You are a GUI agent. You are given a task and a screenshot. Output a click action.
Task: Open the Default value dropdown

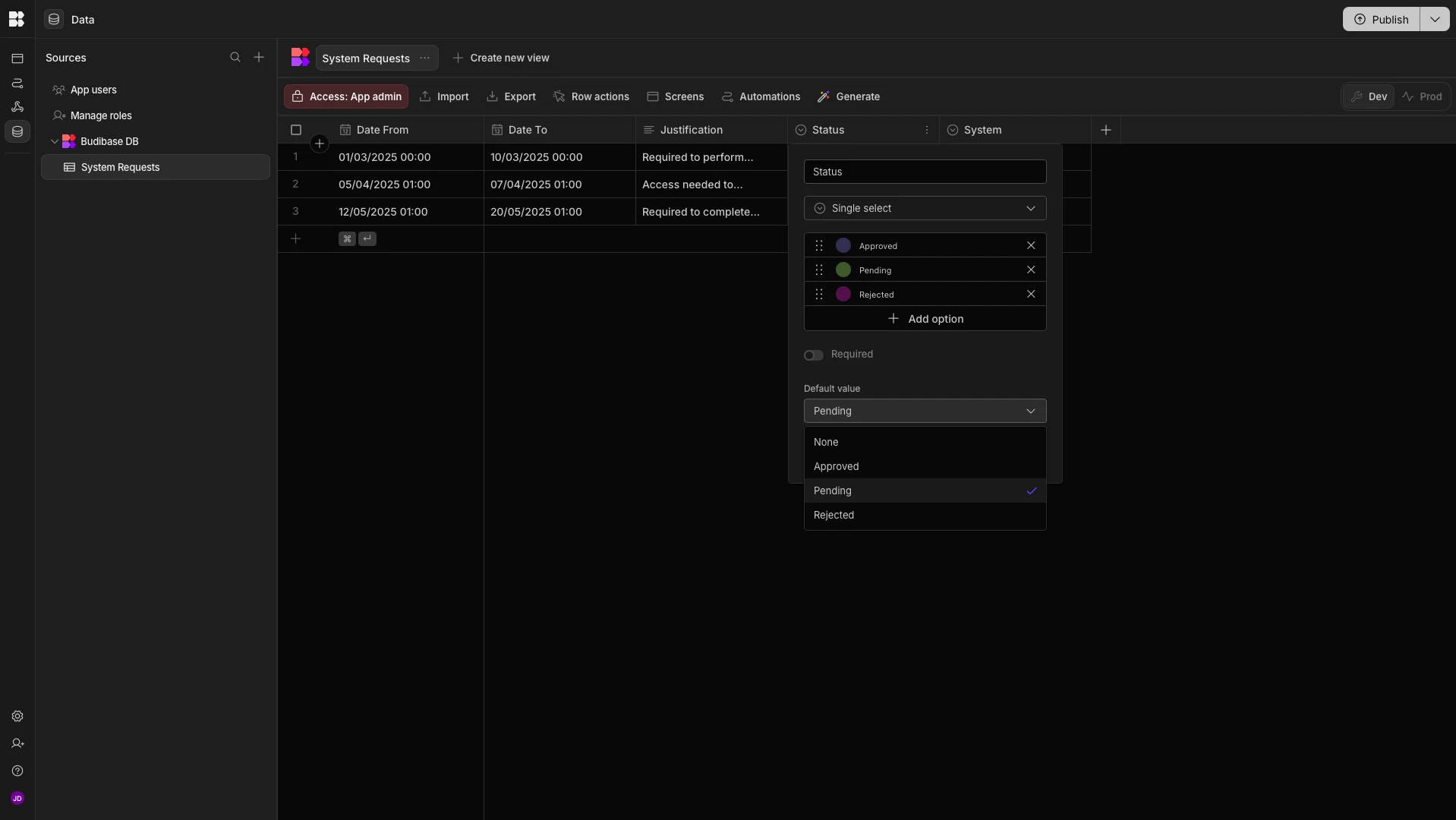point(925,411)
